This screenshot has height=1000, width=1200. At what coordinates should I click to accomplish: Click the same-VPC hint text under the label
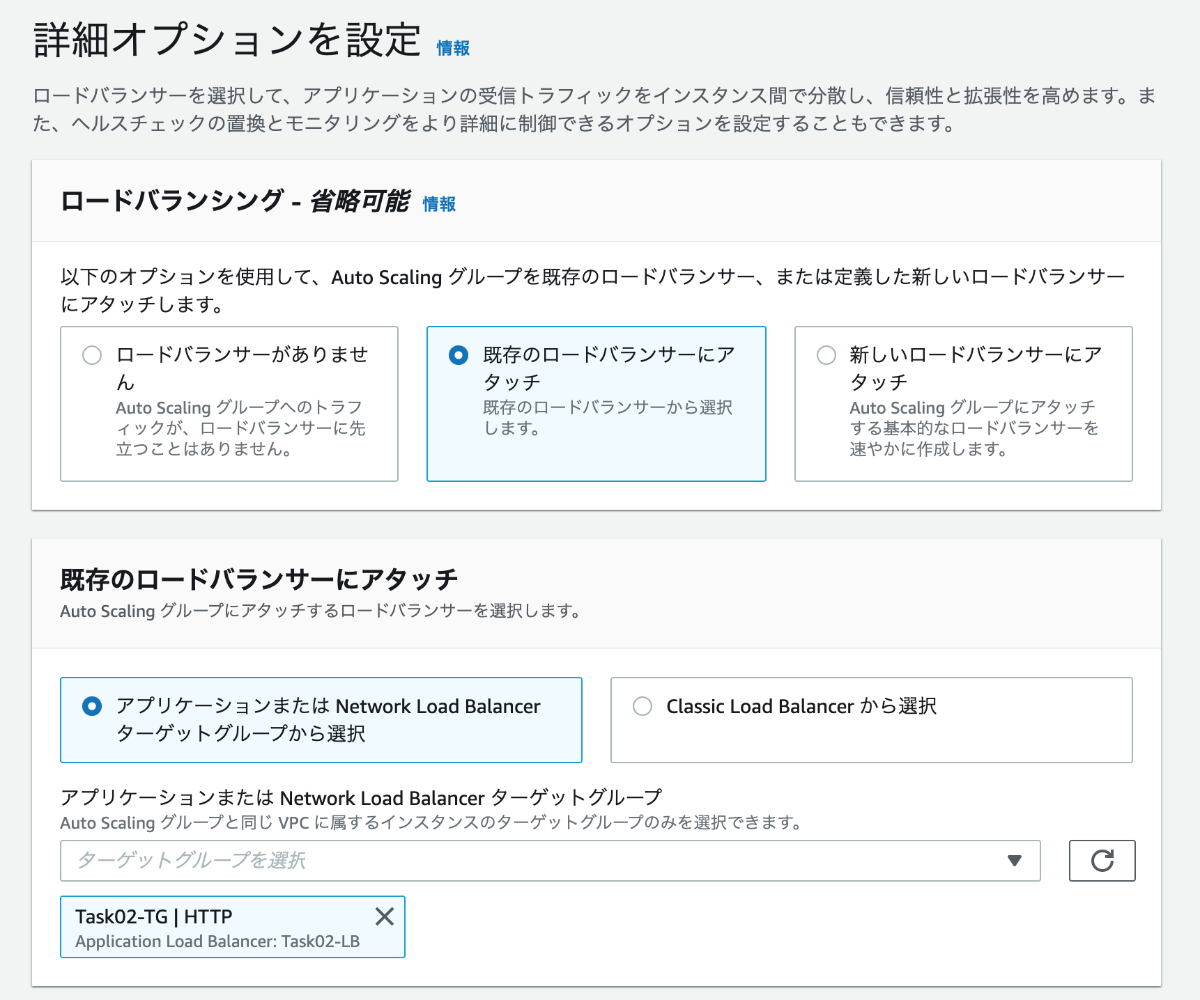[431, 823]
